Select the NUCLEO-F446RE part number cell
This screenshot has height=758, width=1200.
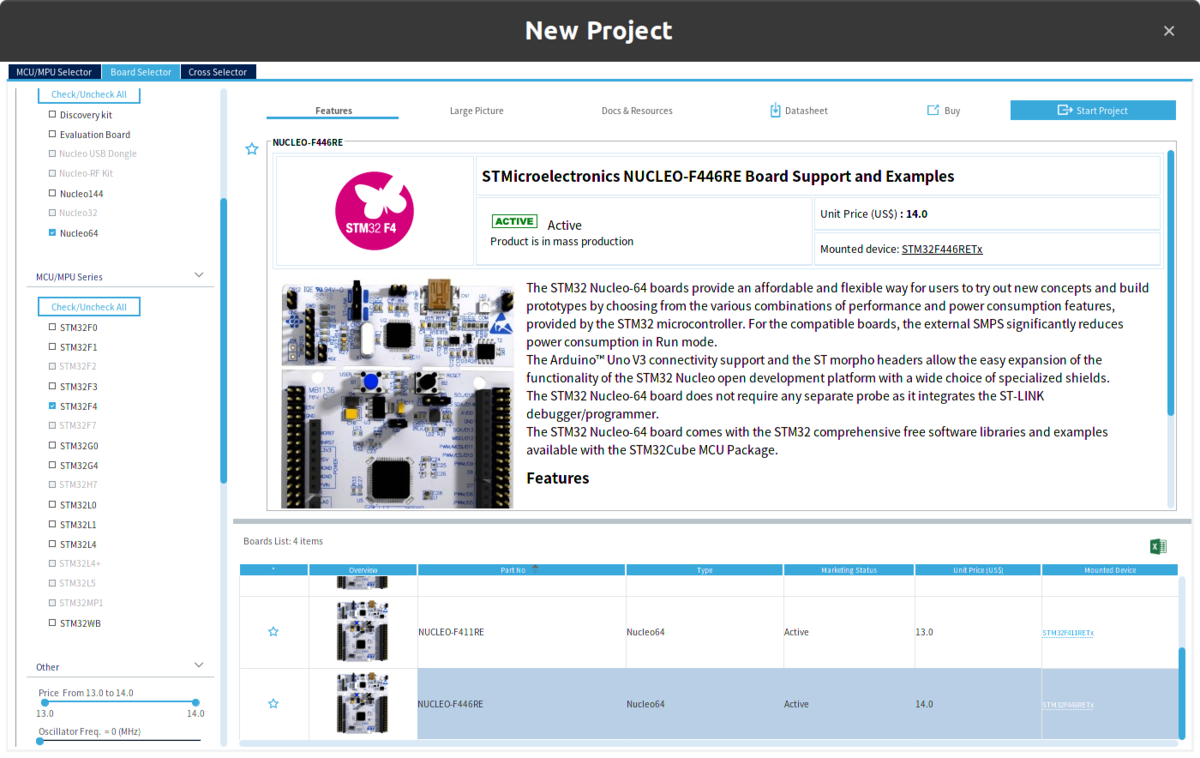(x=521, y=704)
